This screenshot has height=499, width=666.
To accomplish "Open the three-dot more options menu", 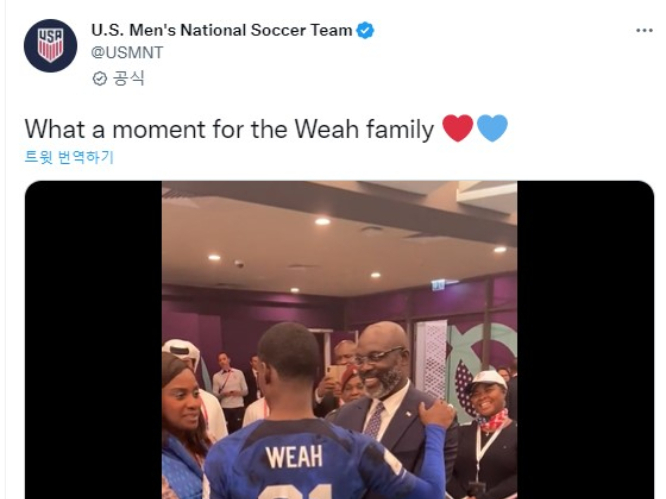I will point(644,31).
